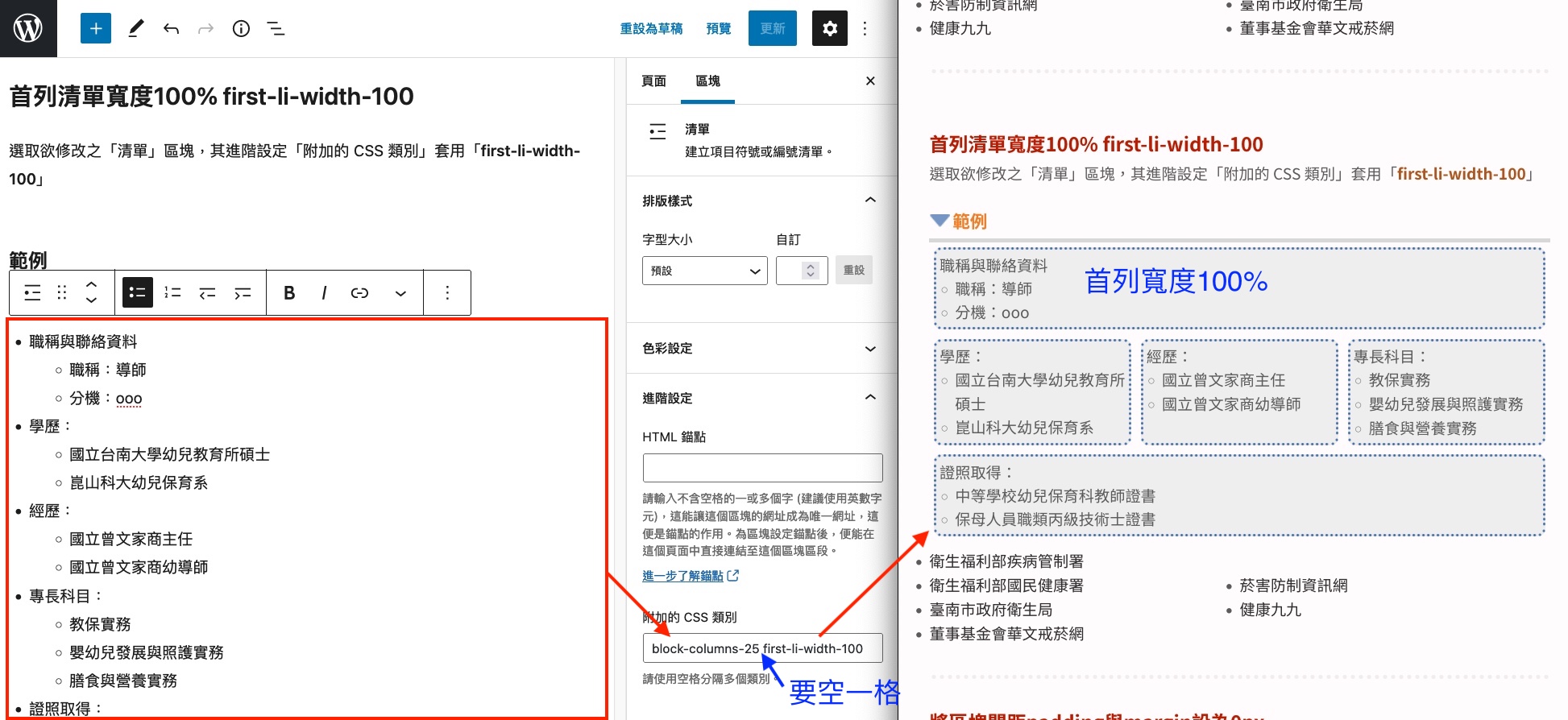This screenshot has width=1568, height=720.
Task: Click the custom font size stepper
Action: click(x=811, y=271)
